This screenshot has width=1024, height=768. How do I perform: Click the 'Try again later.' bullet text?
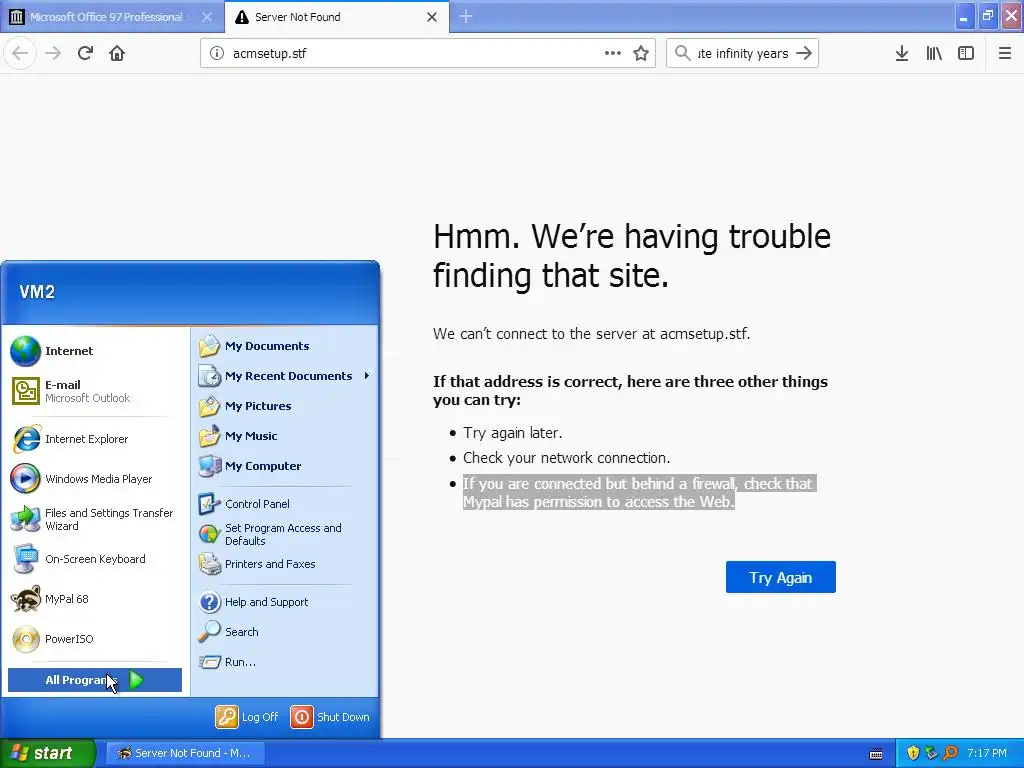pyautogui.click(x=513, y=433)
